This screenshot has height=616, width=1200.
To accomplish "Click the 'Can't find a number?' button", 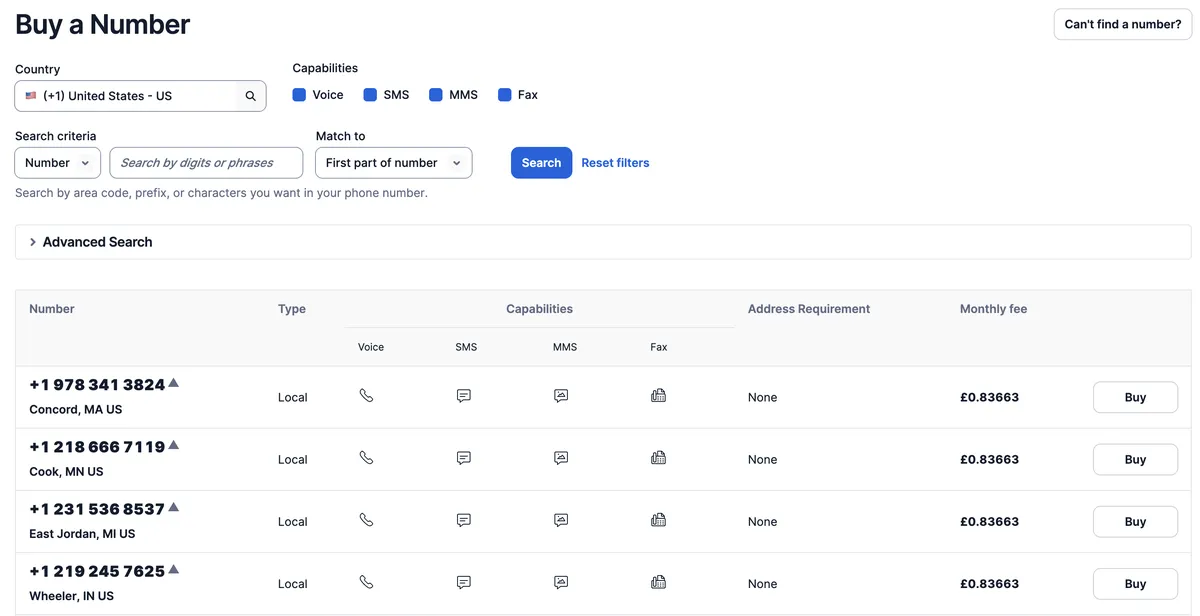I will pos(1123,24).
